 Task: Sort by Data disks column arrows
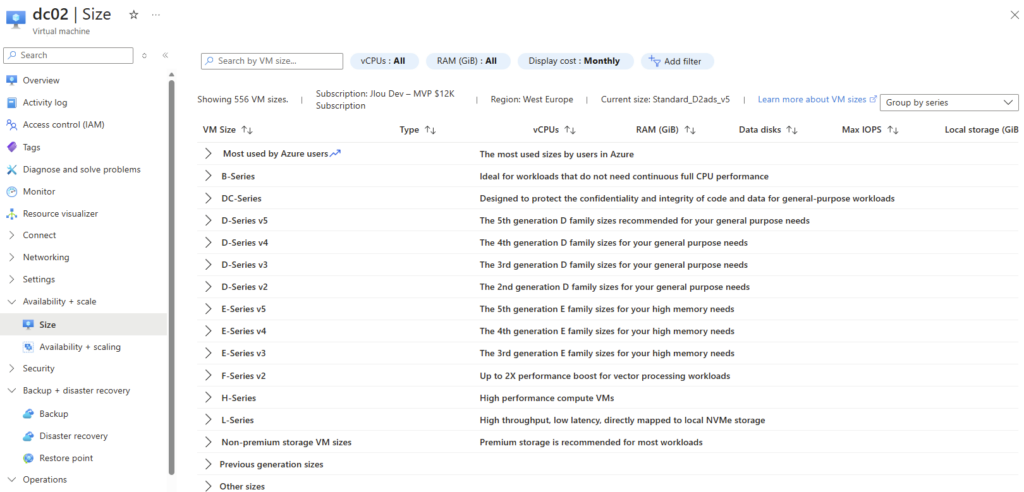pos(792,130)
